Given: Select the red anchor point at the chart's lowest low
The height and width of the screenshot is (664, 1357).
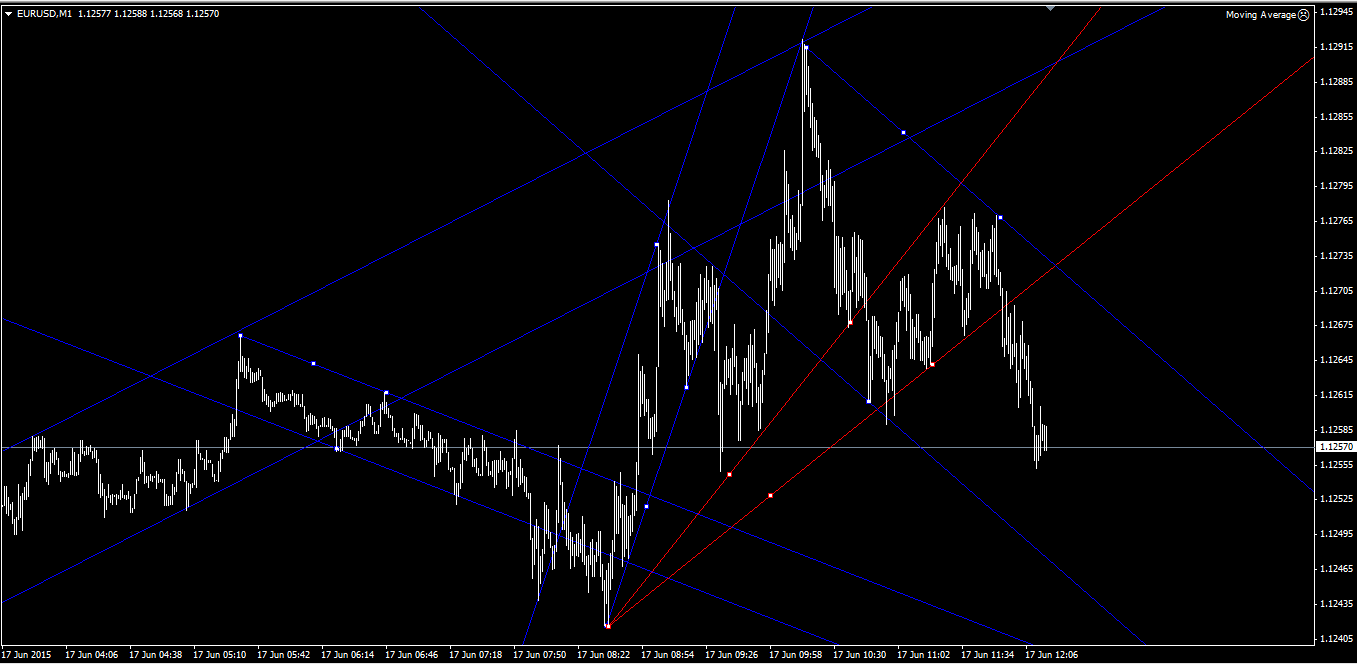Looking at the screenshot, I should pos(608,626).
